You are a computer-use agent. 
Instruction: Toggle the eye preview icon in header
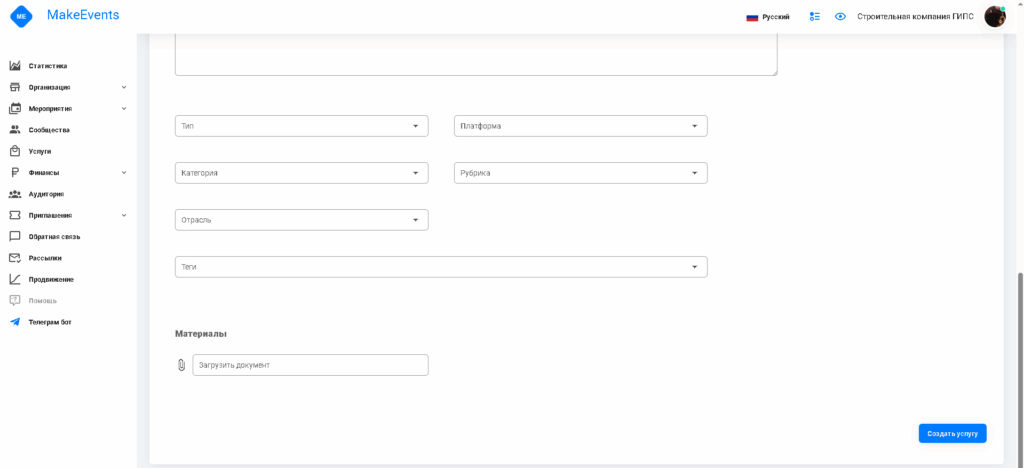click(x=840, y=17)
